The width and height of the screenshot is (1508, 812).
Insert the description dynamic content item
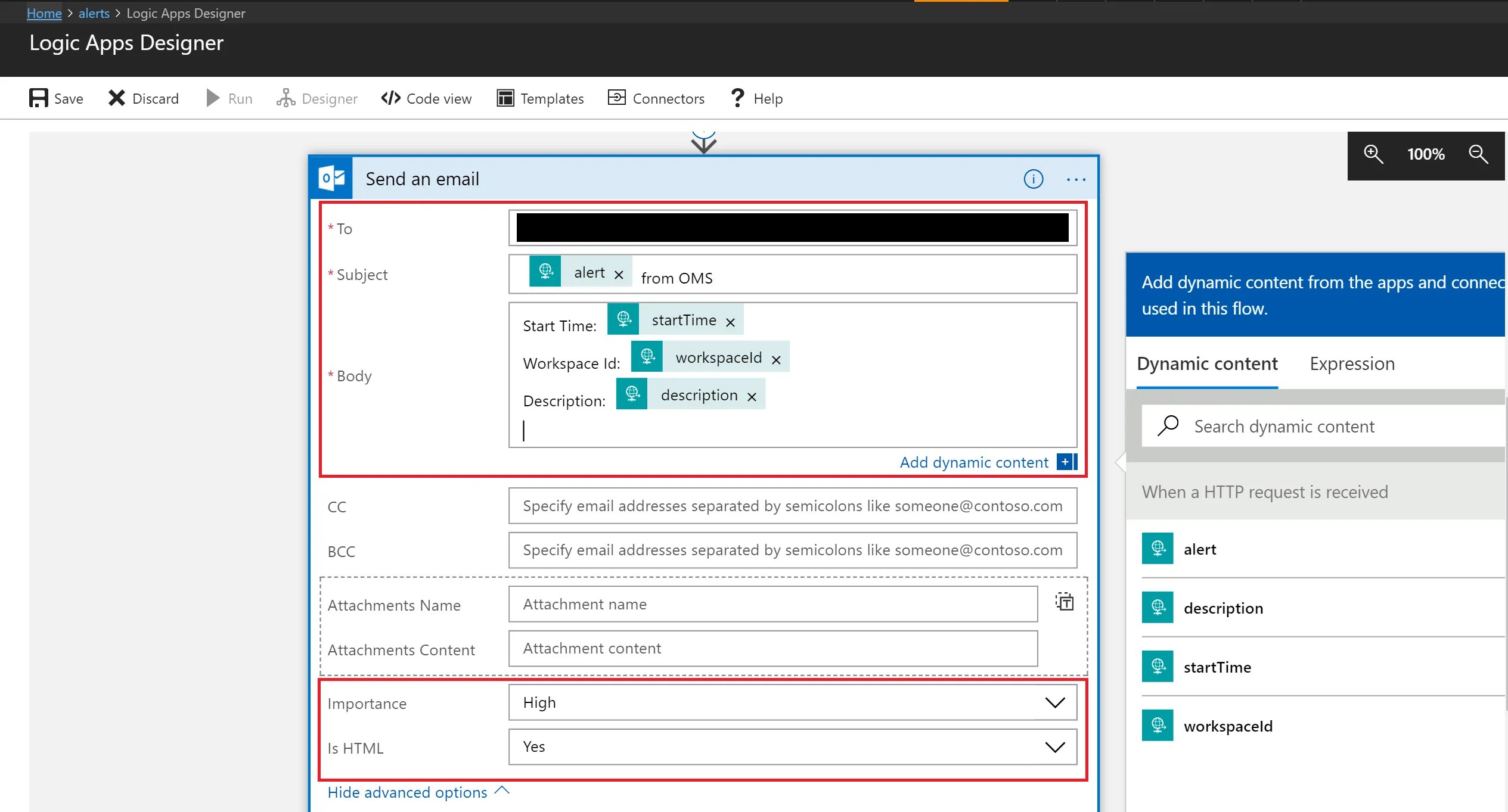1324,608
